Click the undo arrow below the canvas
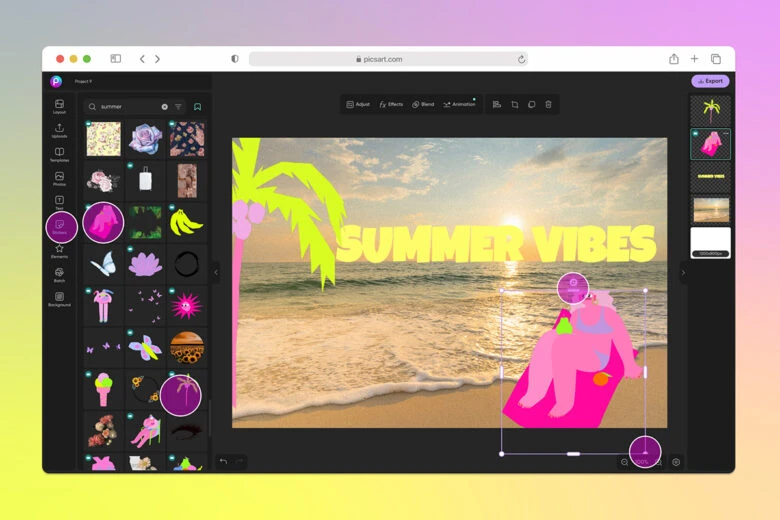Image resolution: width=780 pixels, height=520 pixels. [x=223, y=461]
